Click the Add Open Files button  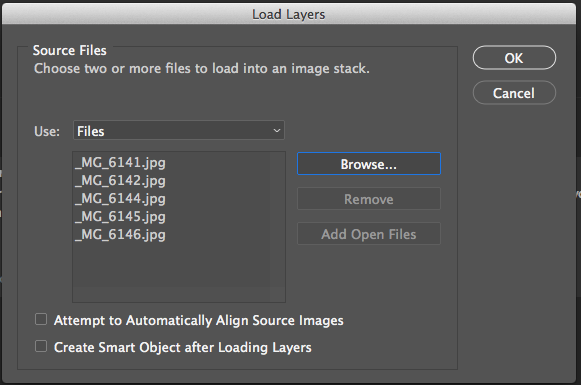(x=369, y=234)
